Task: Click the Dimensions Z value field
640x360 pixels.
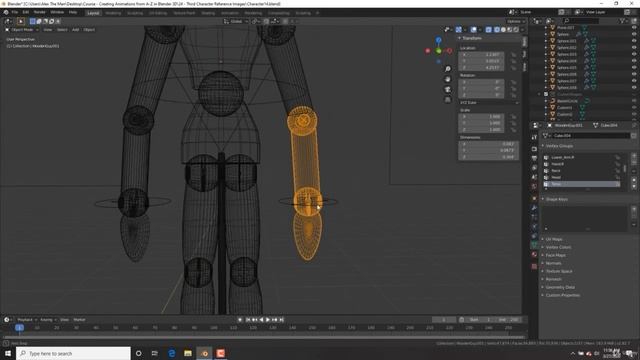Action: 489,157
